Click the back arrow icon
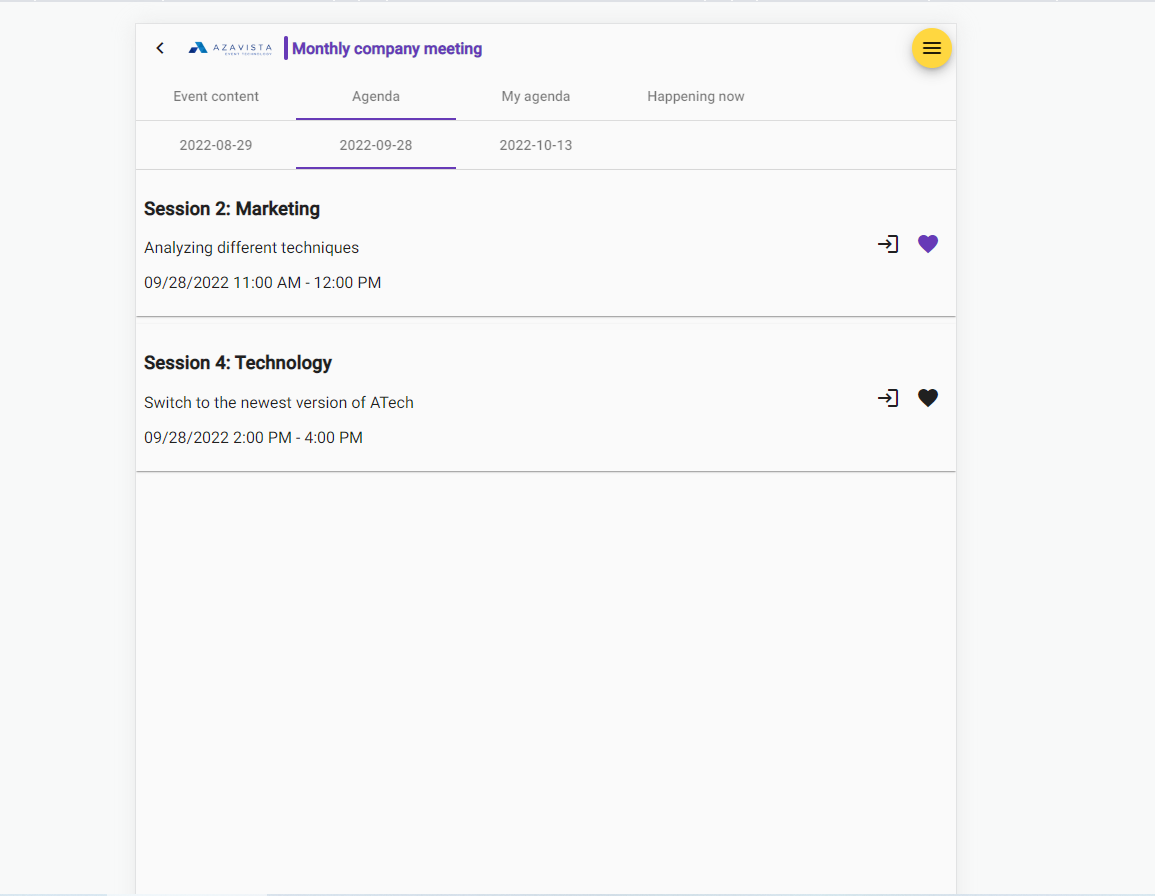The image size is (1155, 896). coord(160,49)
